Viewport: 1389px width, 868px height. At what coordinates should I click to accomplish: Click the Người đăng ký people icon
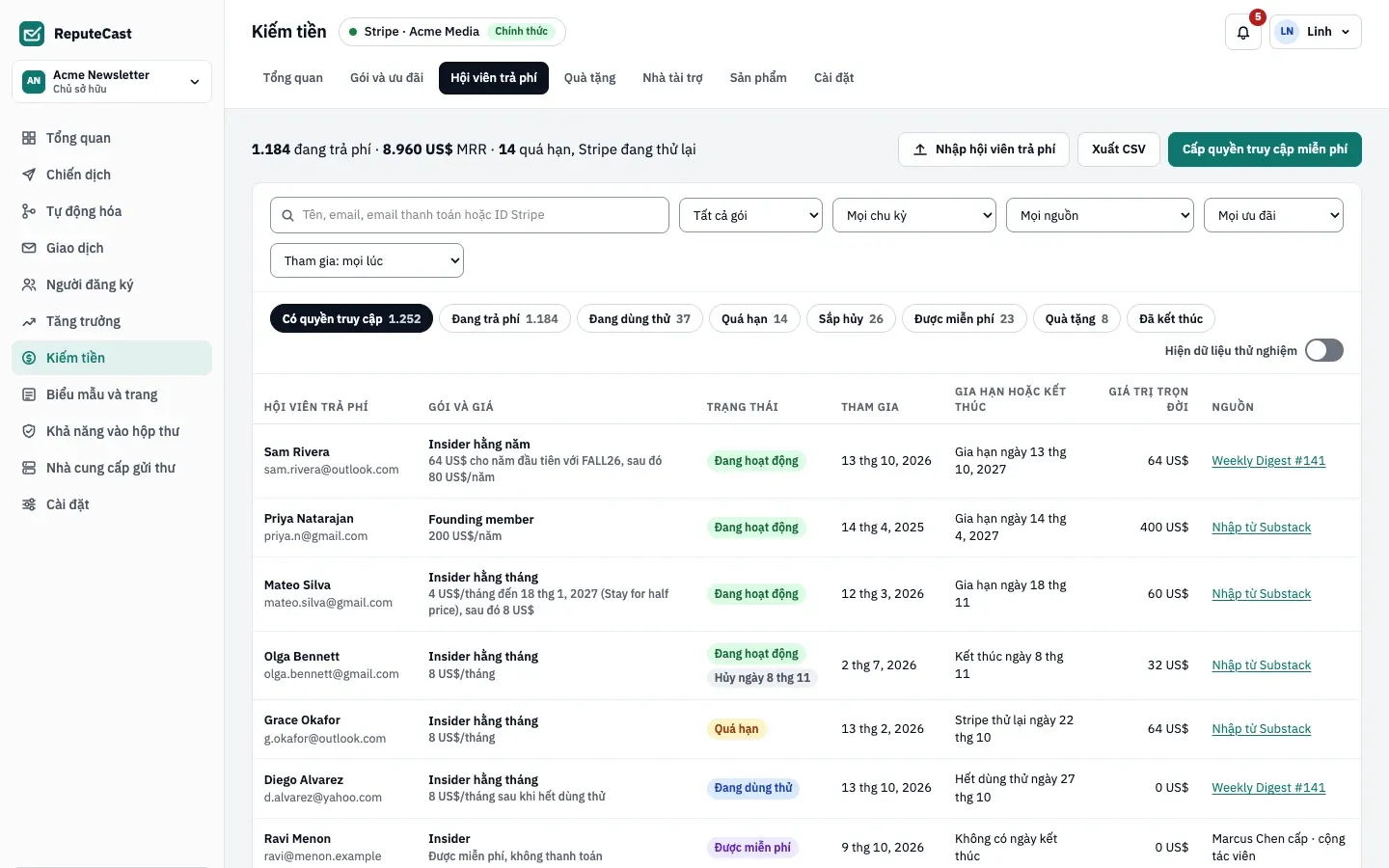tap(29, 285)
